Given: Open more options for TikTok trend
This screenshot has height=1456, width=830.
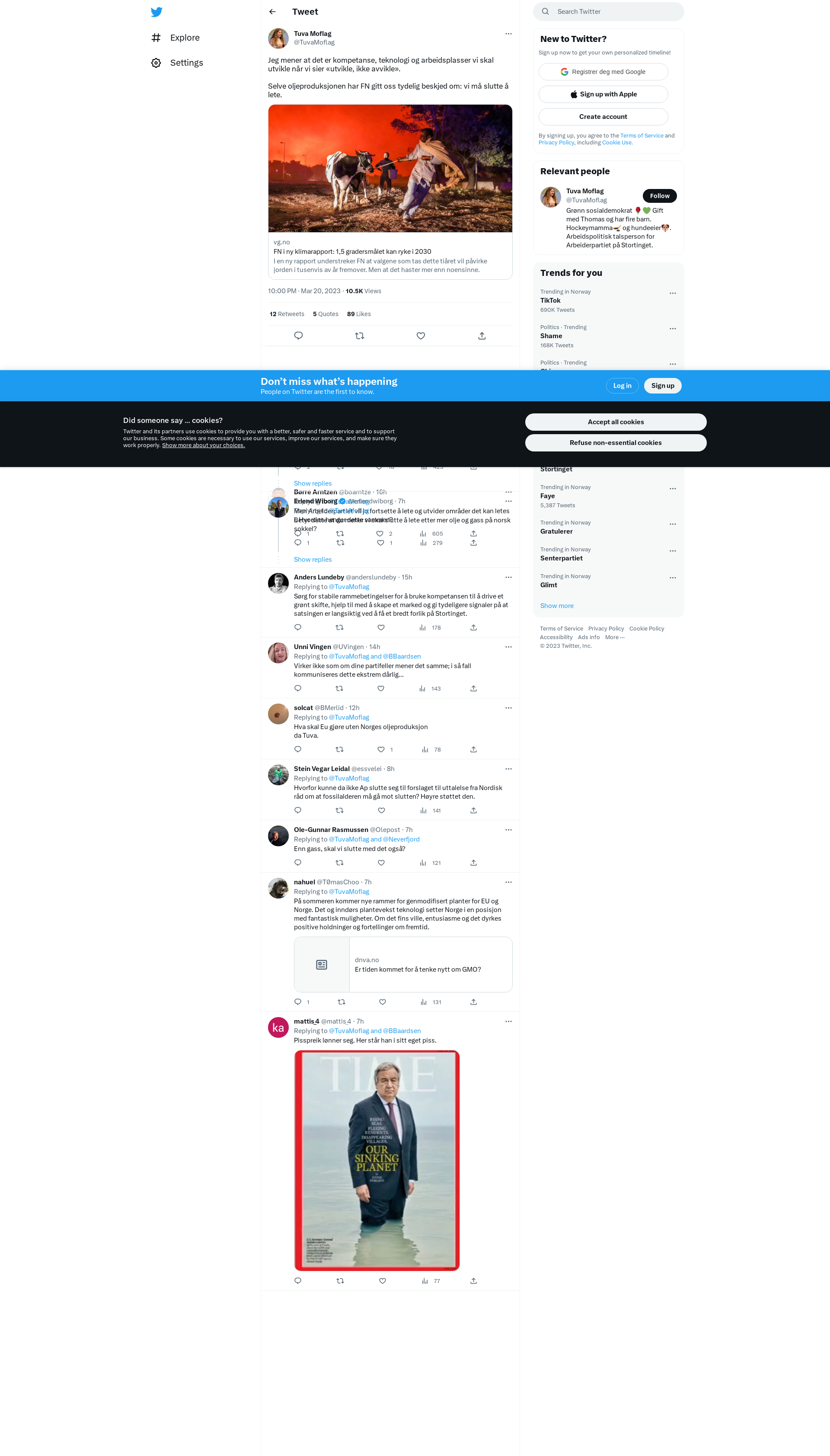Looking at the screenshot, I should pyautogui.click(x=672, y=293).
